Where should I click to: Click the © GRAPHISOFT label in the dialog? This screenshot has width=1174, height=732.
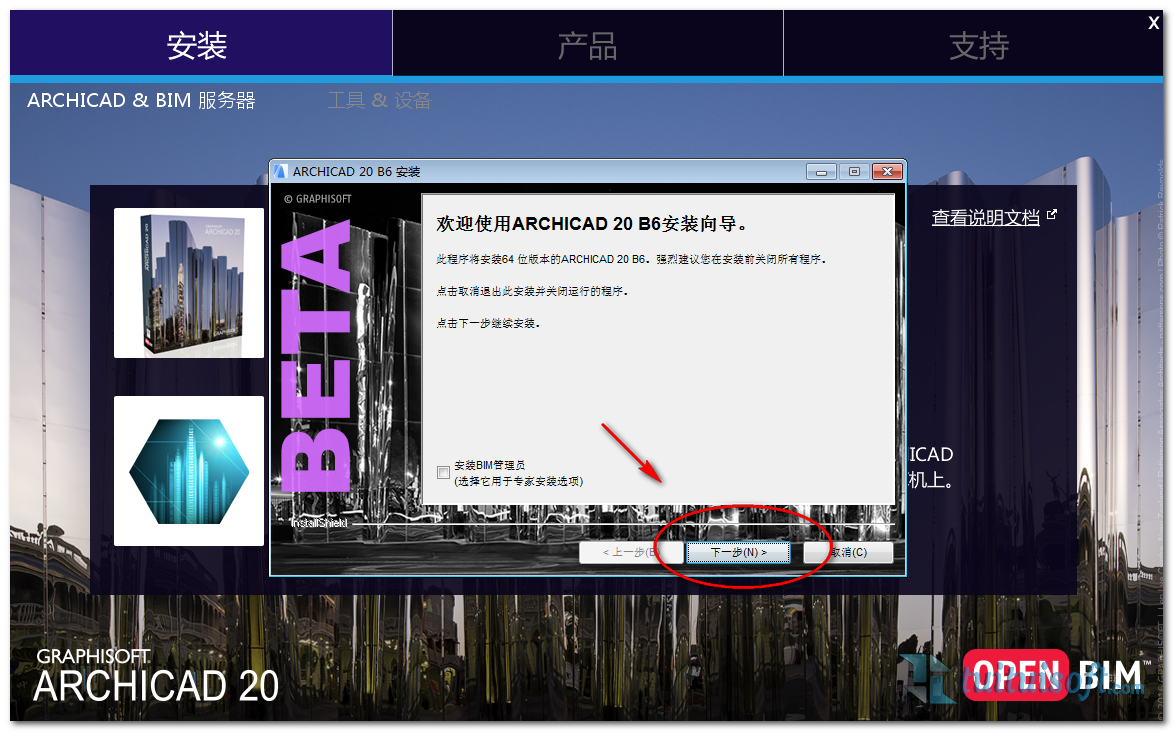pyautogui.click(x=317, y=199)
